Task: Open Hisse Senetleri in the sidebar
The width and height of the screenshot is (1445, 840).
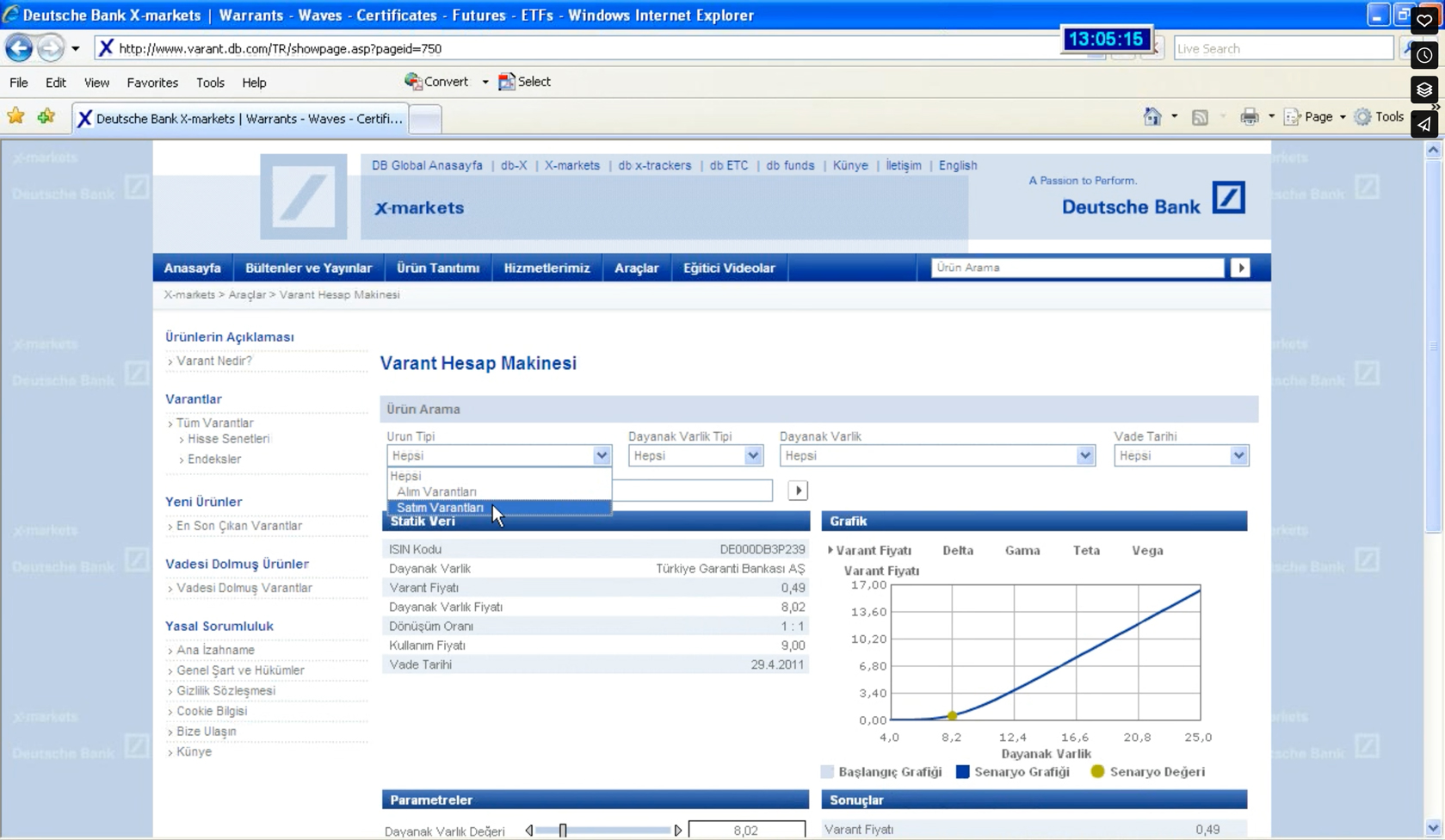Action: pos(228,439)
